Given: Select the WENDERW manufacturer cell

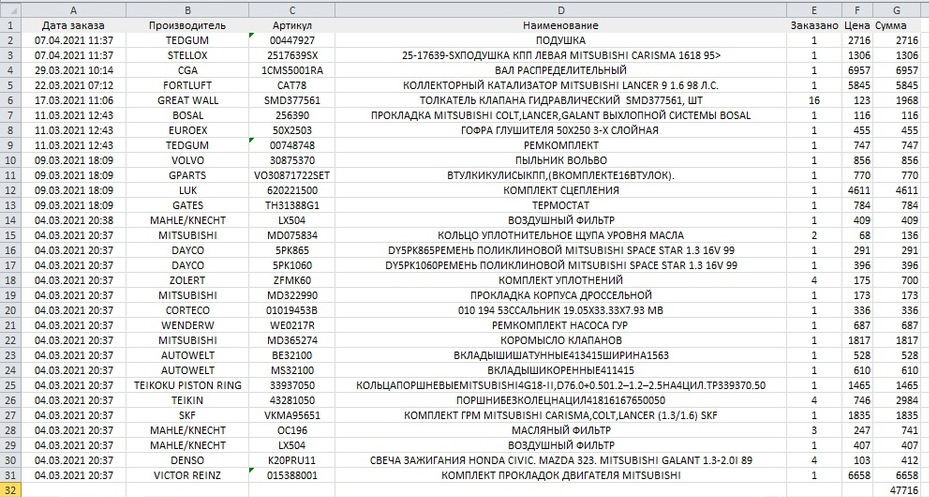Looking at the screenshot, I should point(187,326).
